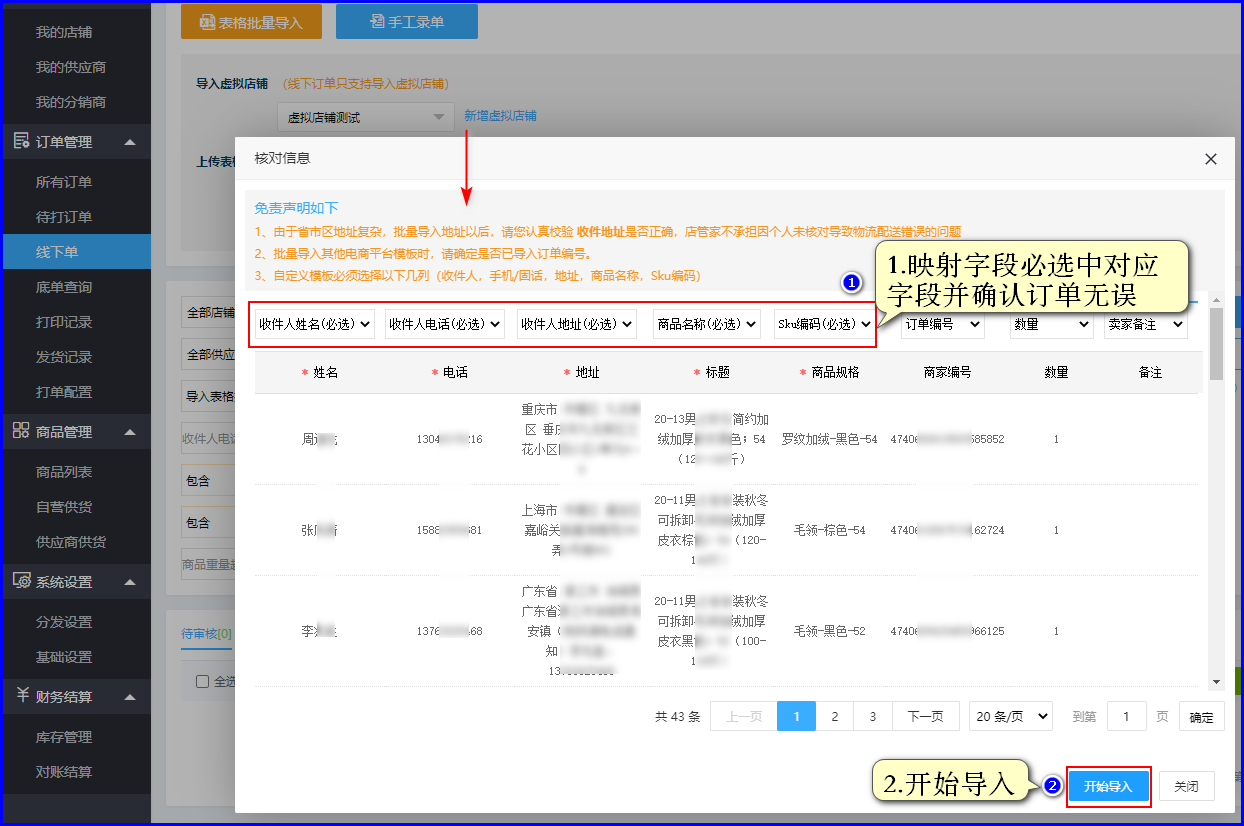This screenshot has width=1244, height=826.
Task: Click the 订单管理 sidebar icon
Action: pyautogui.click(x=21, y=142)
